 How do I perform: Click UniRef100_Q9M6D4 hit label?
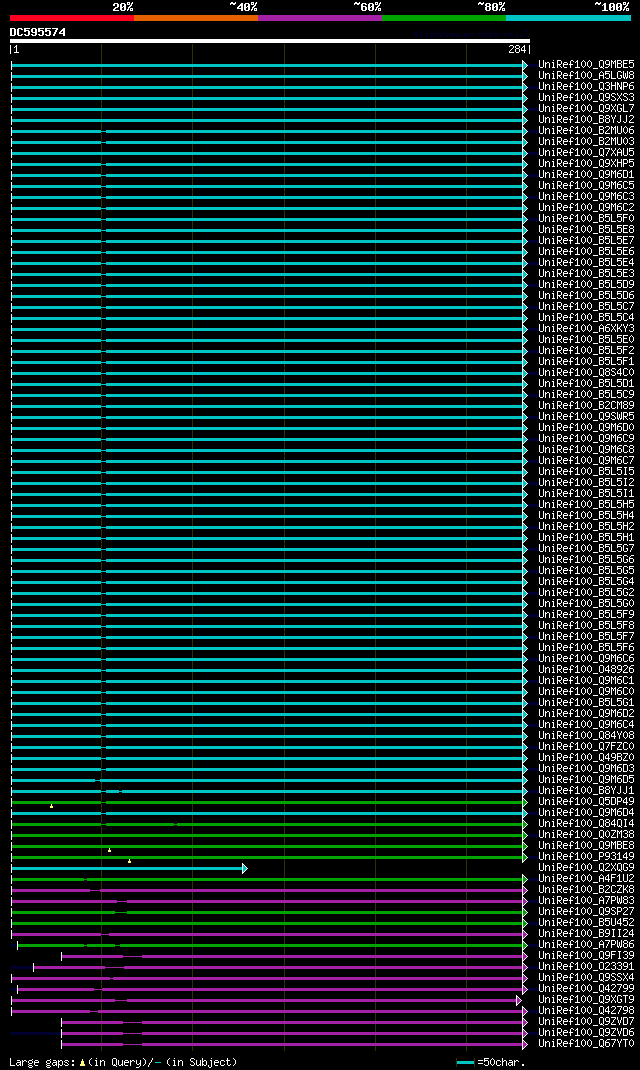(x=586, y=813)
